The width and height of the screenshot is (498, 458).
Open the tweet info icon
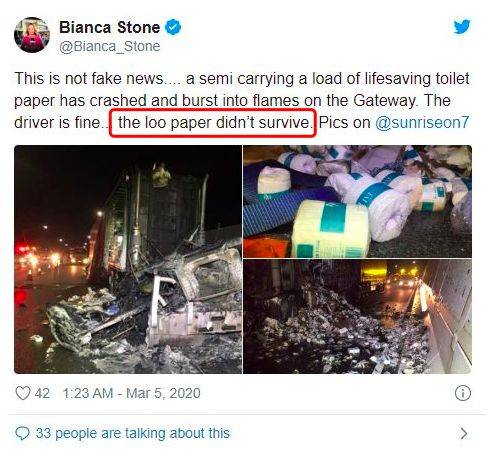pyautogui.click(x=463, y=393)
